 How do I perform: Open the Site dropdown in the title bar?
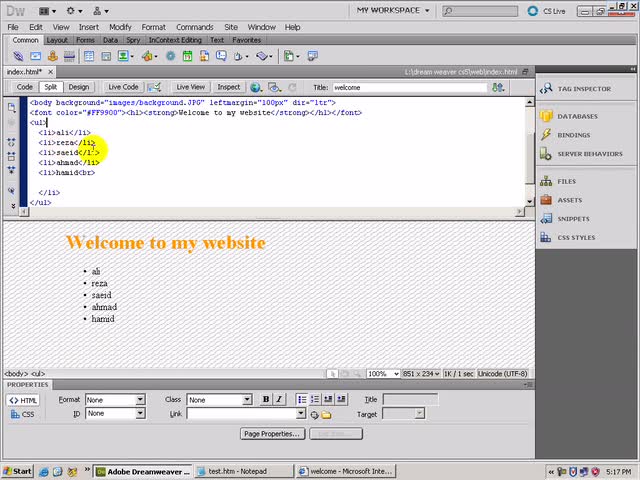pos(100,11)
